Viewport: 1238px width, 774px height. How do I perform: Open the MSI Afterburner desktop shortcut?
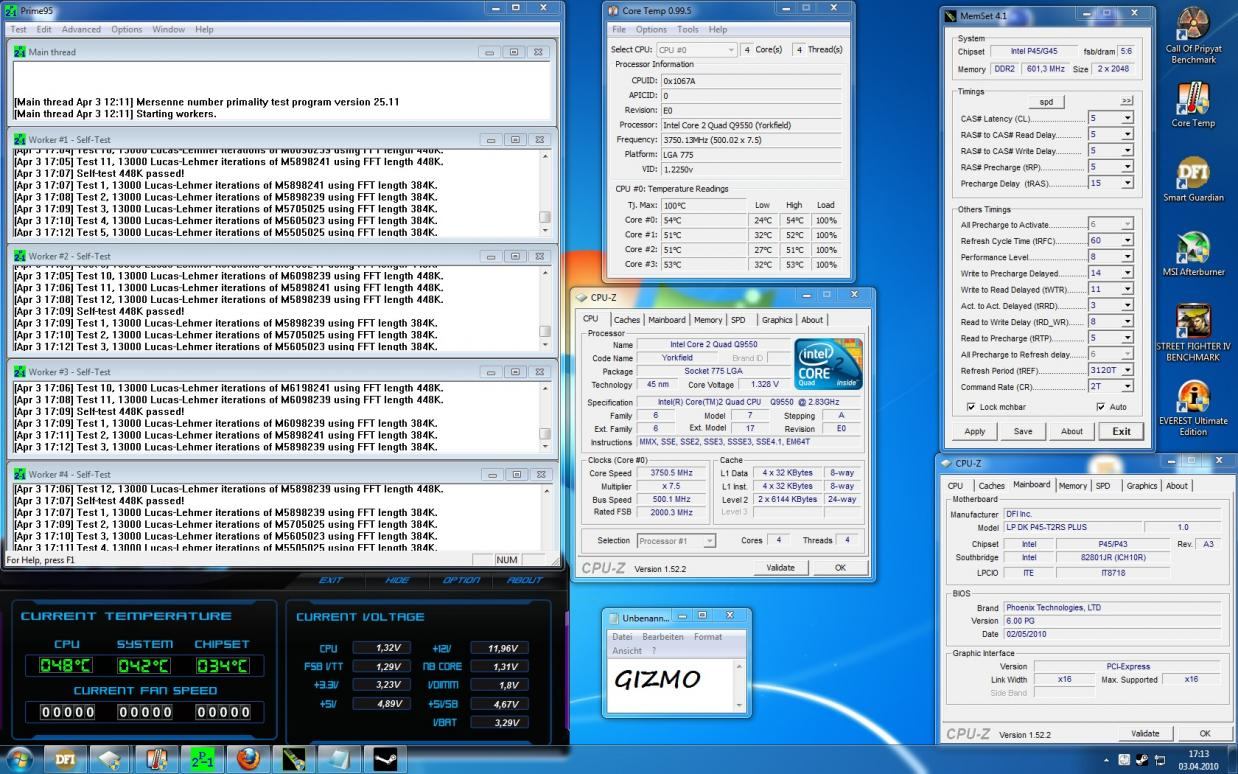click(1193, 254)
